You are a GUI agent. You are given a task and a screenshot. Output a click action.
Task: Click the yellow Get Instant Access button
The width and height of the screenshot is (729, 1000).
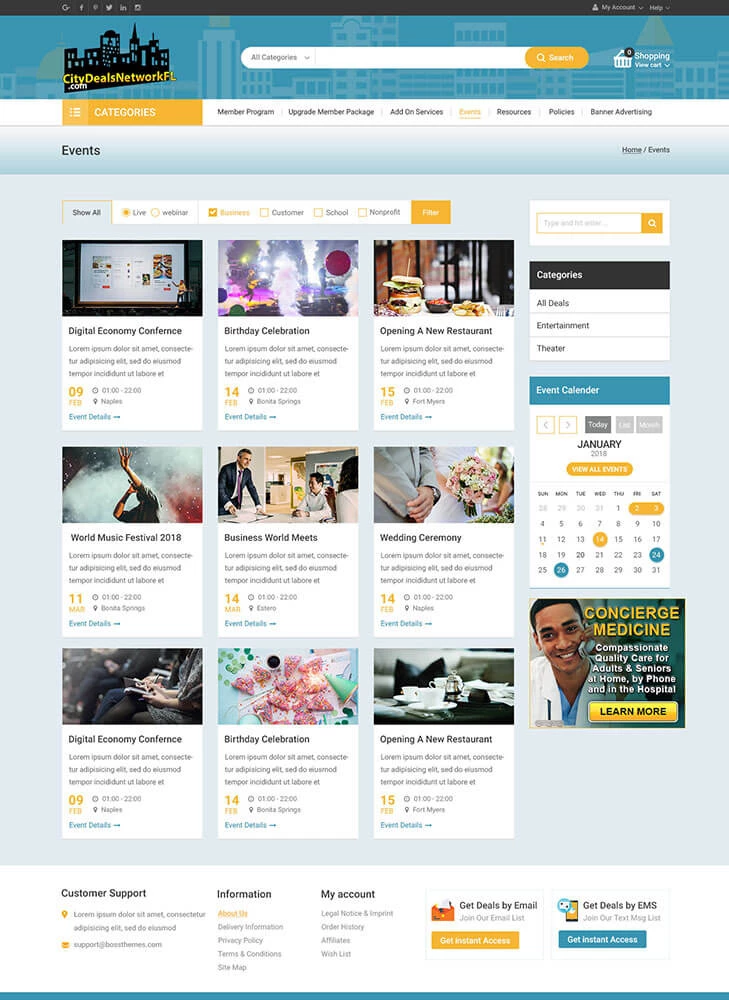(x=475, y=940)
